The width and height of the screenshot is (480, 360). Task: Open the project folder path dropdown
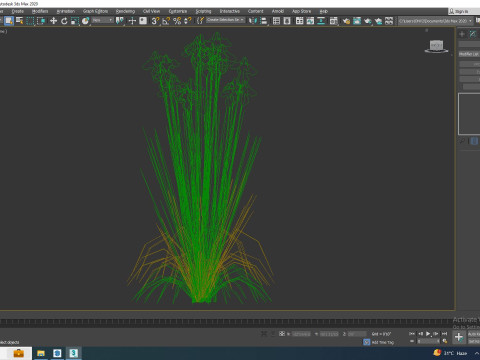tap(435, 21)
